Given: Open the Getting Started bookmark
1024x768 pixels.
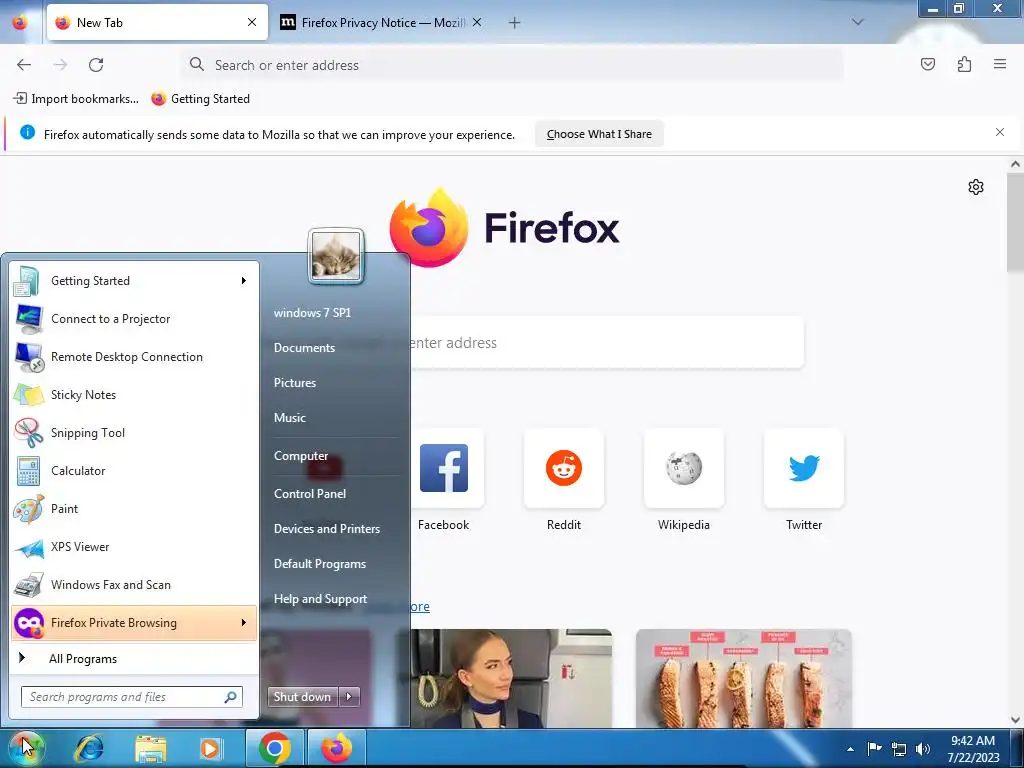Looking at the screenshot, I should click(x=201, y=99).
